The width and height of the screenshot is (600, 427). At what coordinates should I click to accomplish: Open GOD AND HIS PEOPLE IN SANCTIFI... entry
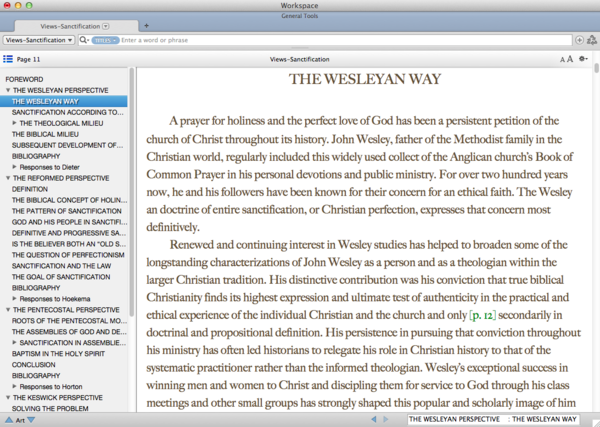[69, 222]
